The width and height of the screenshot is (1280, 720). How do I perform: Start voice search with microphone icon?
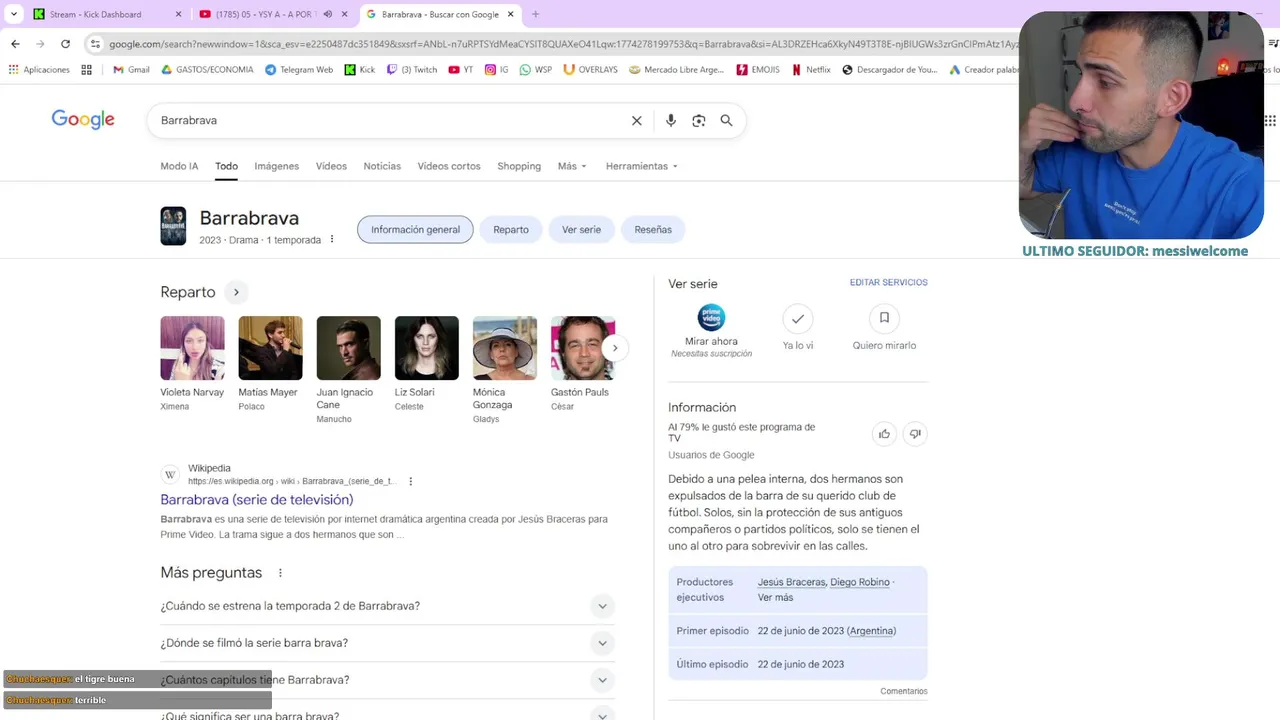click(671, 120)
